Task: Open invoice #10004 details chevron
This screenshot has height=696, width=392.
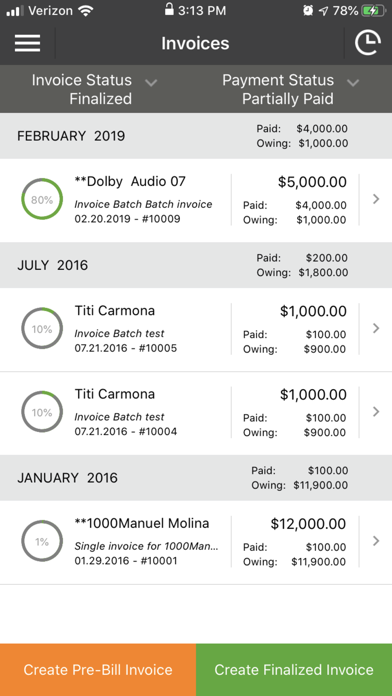Action: 376,411
